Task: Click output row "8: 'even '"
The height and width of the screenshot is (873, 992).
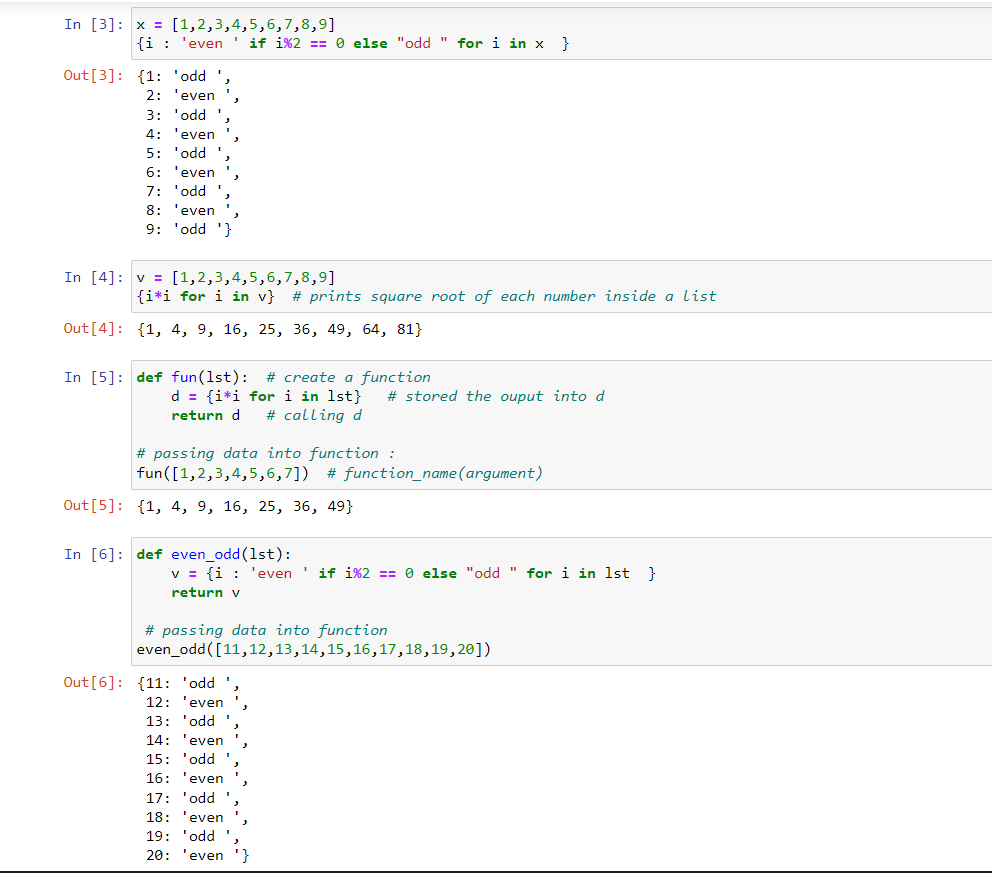Action: [x=192, y=211]
